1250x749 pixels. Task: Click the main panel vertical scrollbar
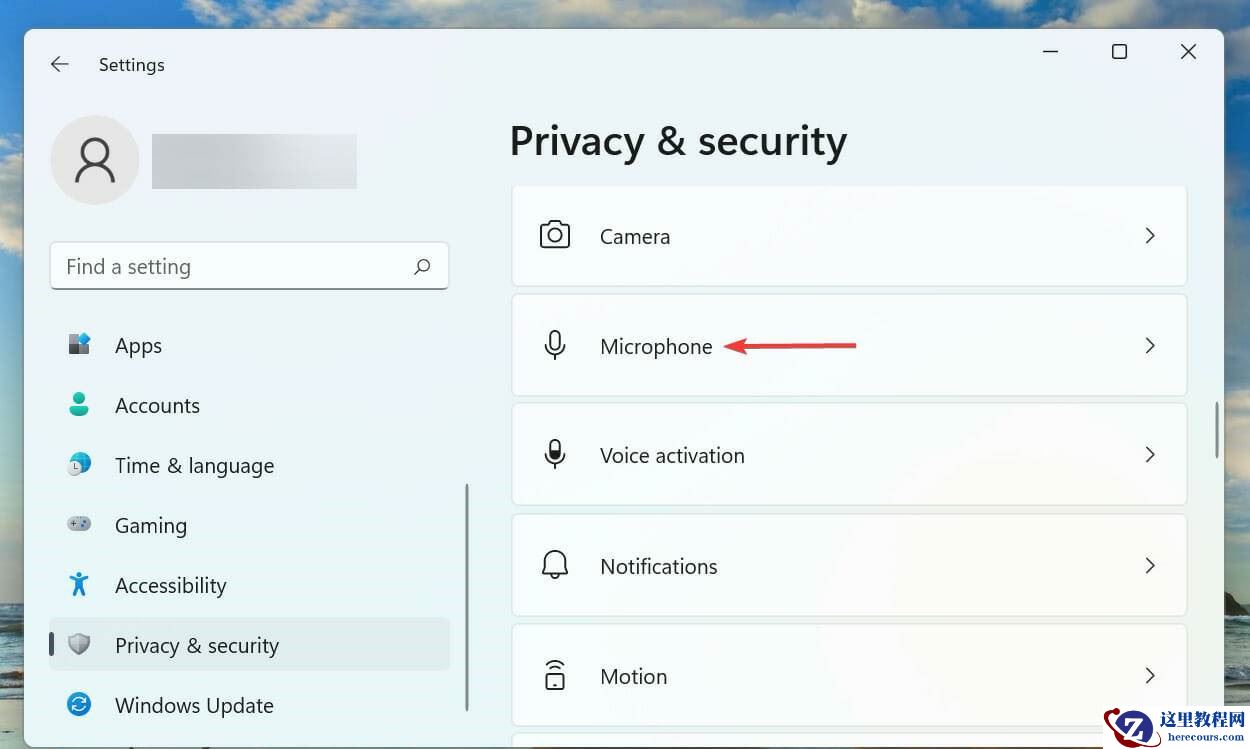(x=1217, y=430)
